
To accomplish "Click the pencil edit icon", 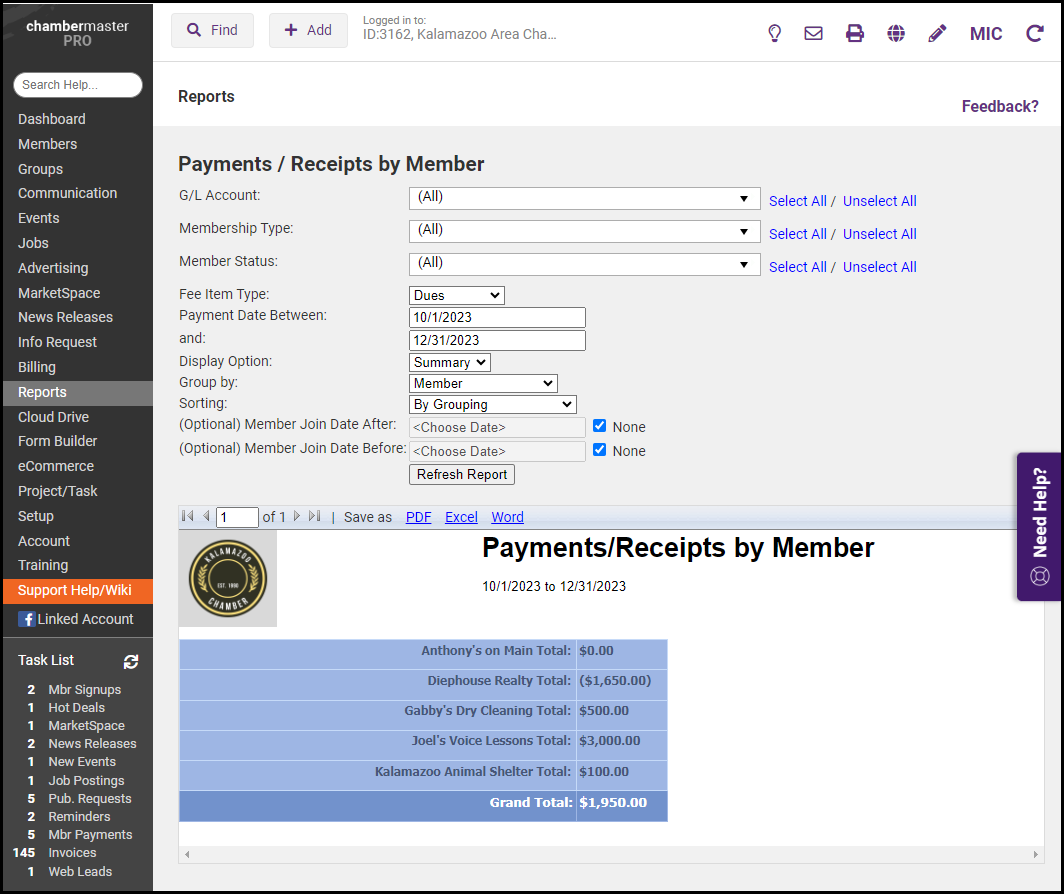I will coord(937,33).
